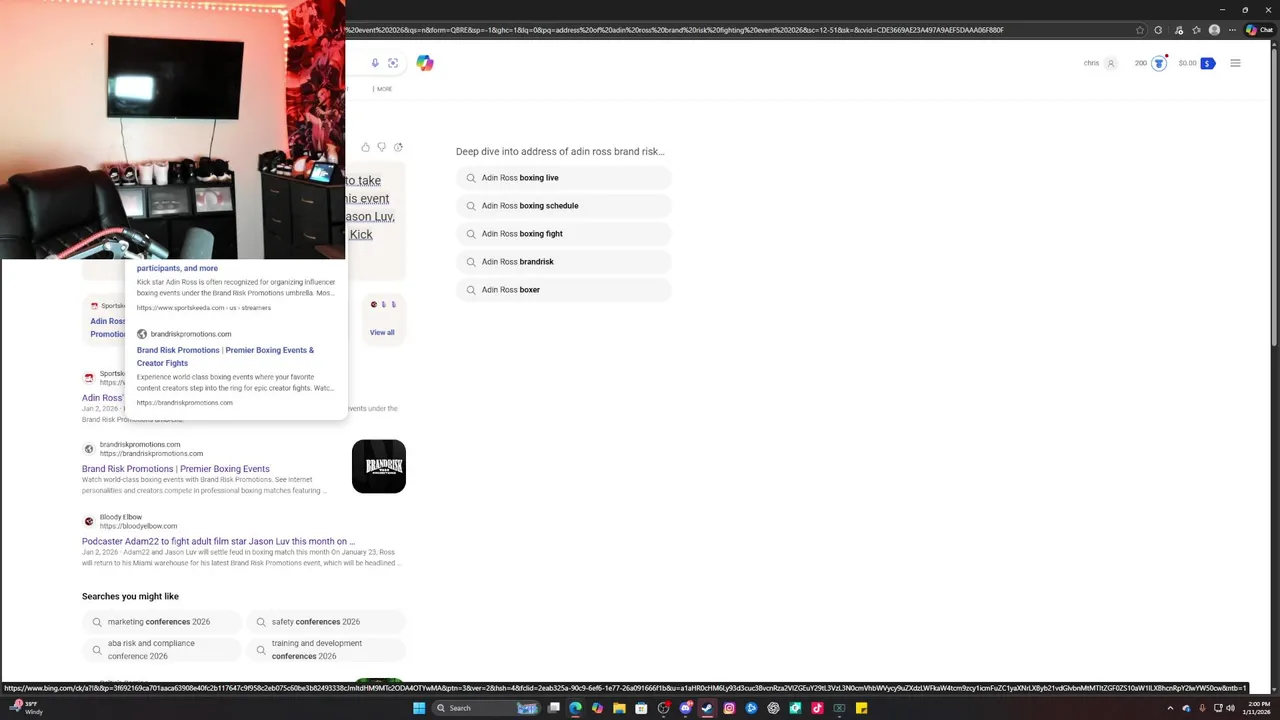1280x720 pixels.
Task: Open popup link Brand Risk Promotions Creator Fights
Action: tap(225, 356)
